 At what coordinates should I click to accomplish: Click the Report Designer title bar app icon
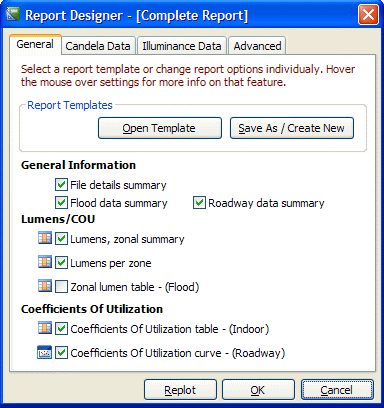[x=13, y=15]
